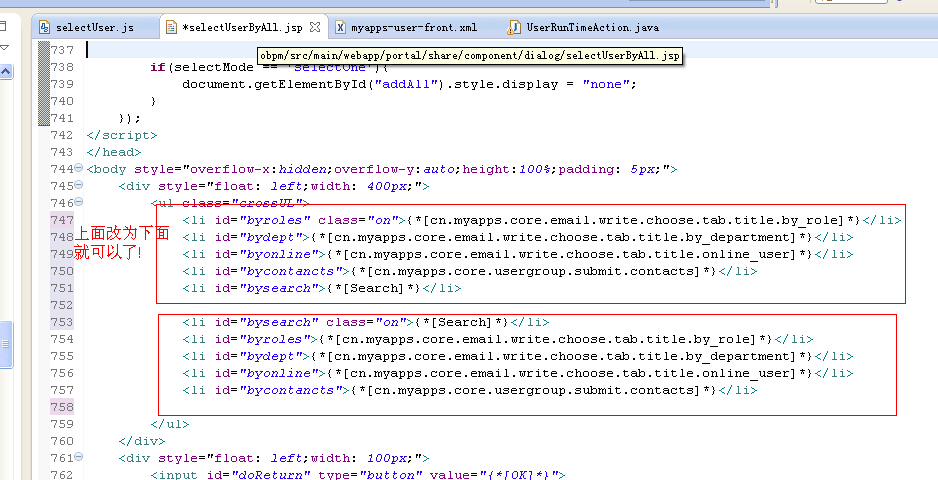The height and width of the screenshot is (480, 938).
Task: Activate the *selectUserByAll.jsp editor tab
Action: (x=242, y=28)
